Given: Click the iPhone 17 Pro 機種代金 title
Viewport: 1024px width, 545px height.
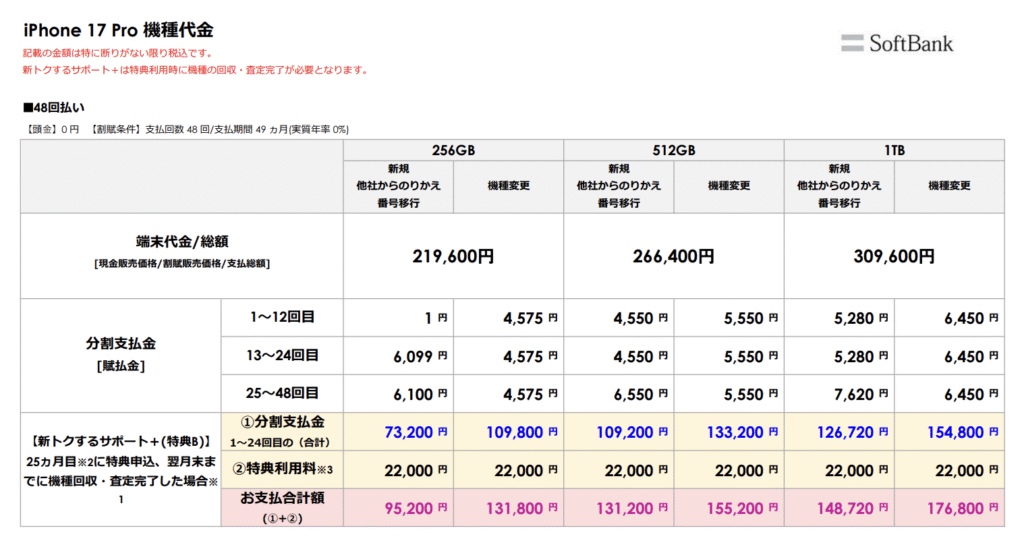Looking at the screenshot, I should [x=118, y=30].
